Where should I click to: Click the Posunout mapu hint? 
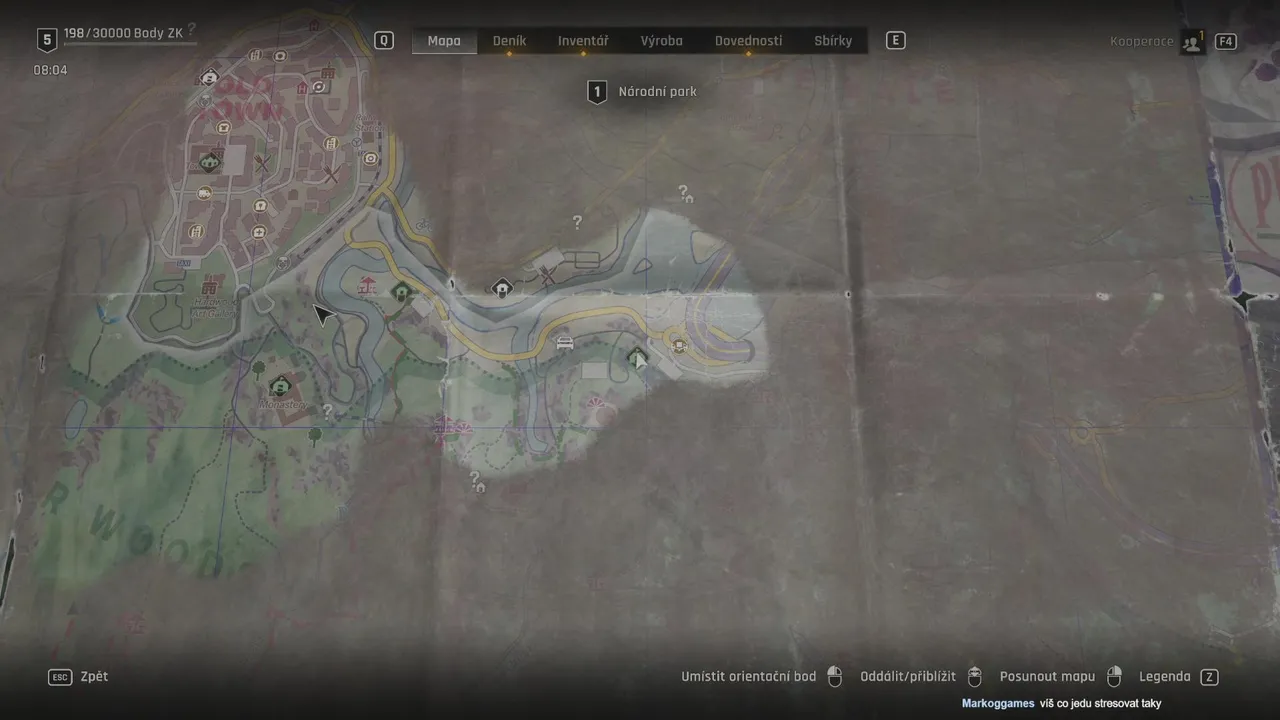(x=1047, y=677)
